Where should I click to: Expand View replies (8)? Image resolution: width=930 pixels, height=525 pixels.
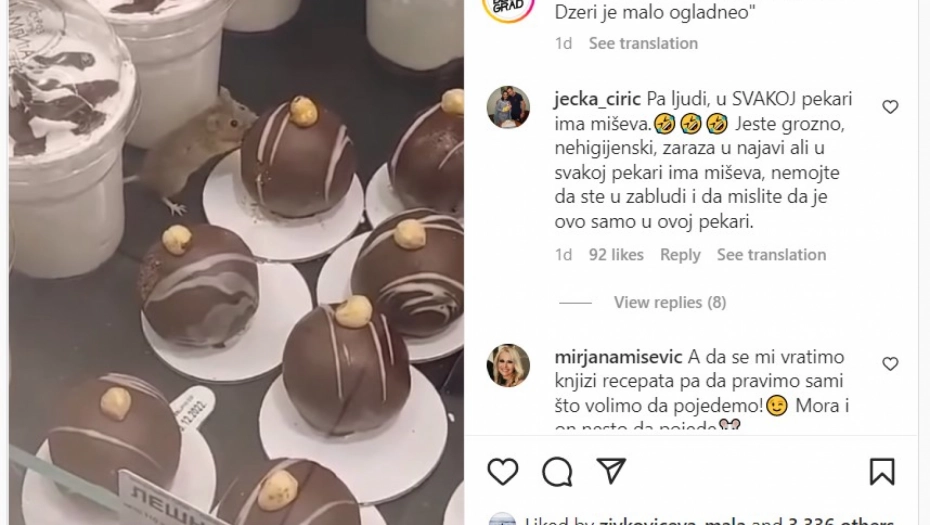(x=670, y=303)
